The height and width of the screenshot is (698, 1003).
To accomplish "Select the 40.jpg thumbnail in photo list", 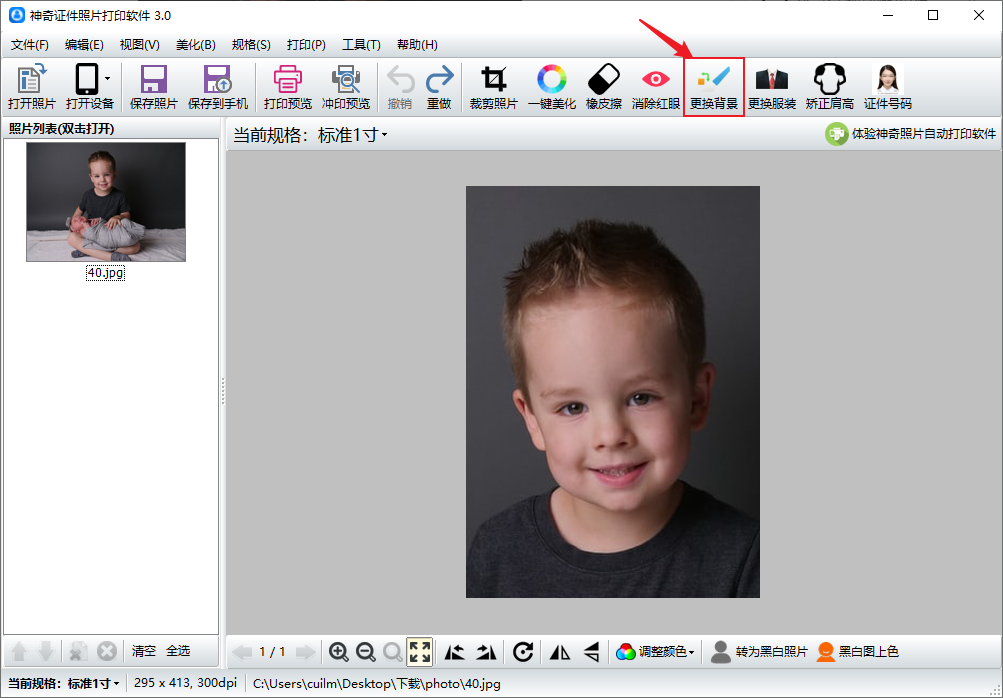I will (106, 202).
